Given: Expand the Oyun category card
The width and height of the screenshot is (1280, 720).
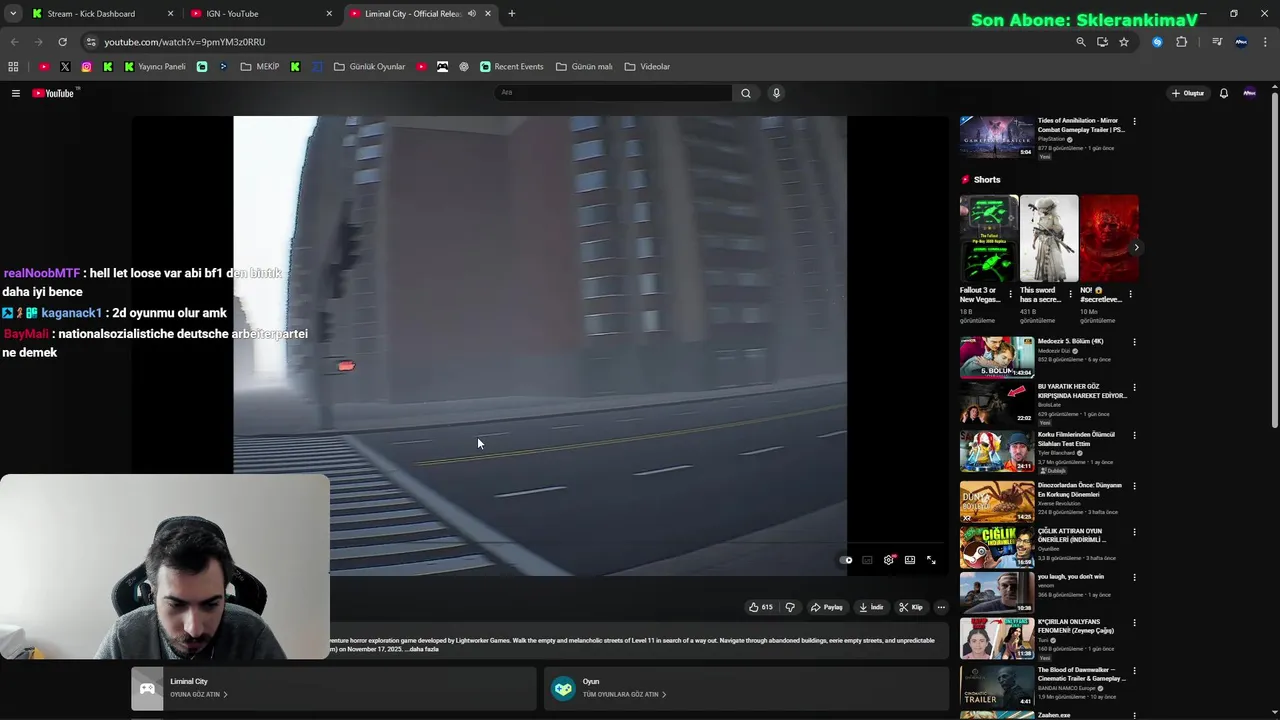Looking at the screenshot, I should [746, 688].
